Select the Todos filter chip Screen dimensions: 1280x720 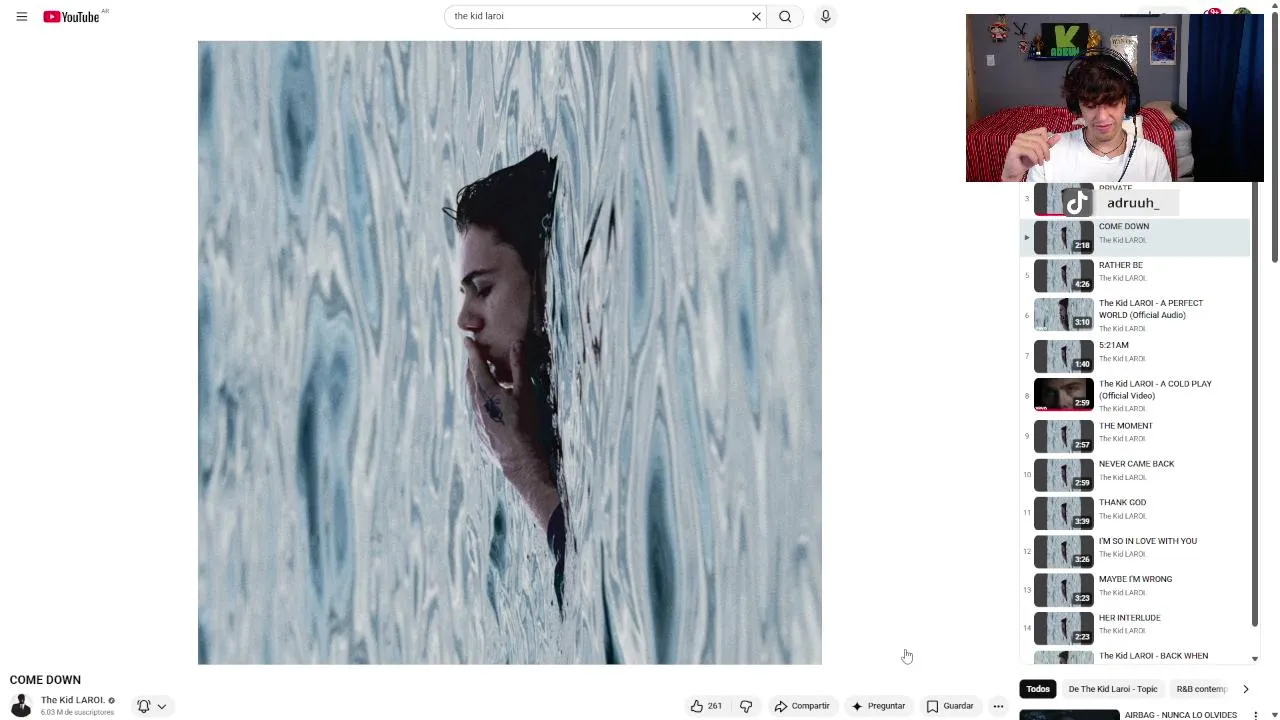coord(1038,689)
